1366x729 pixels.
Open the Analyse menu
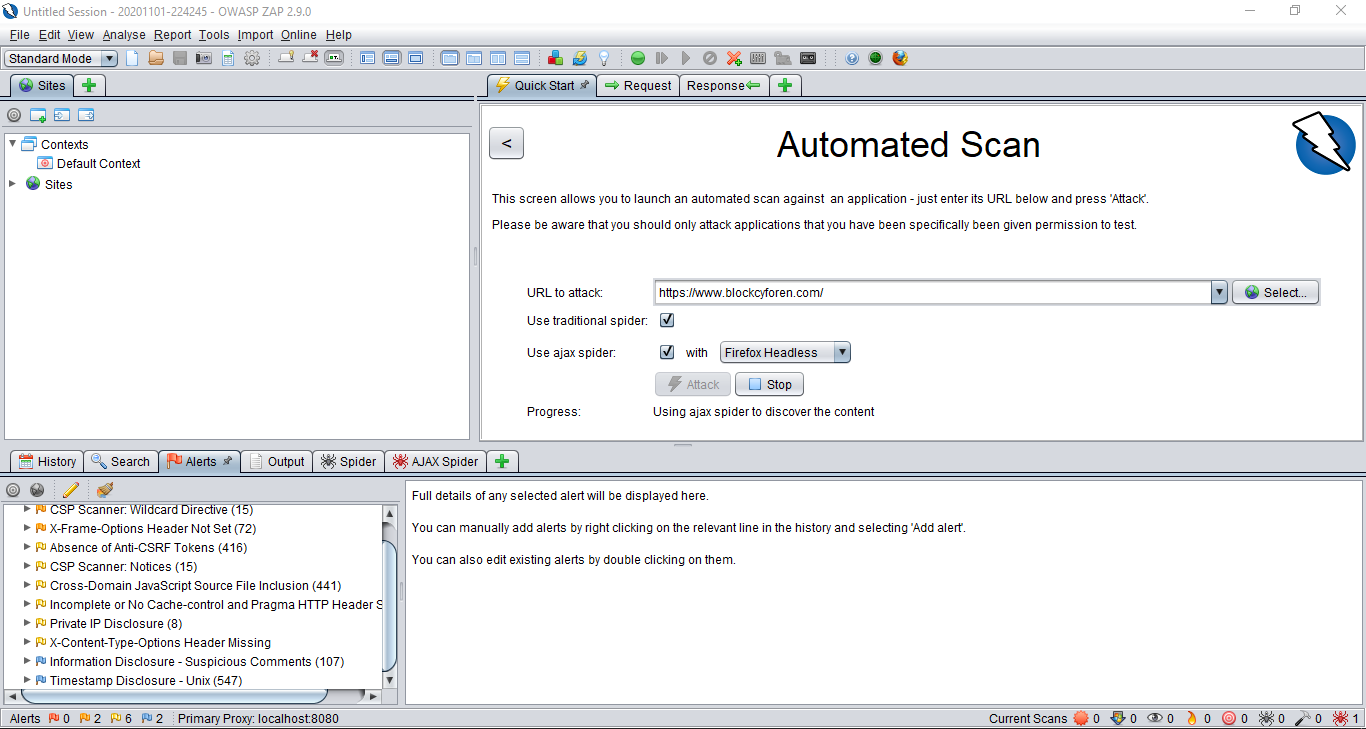click(x=124, y=34)
